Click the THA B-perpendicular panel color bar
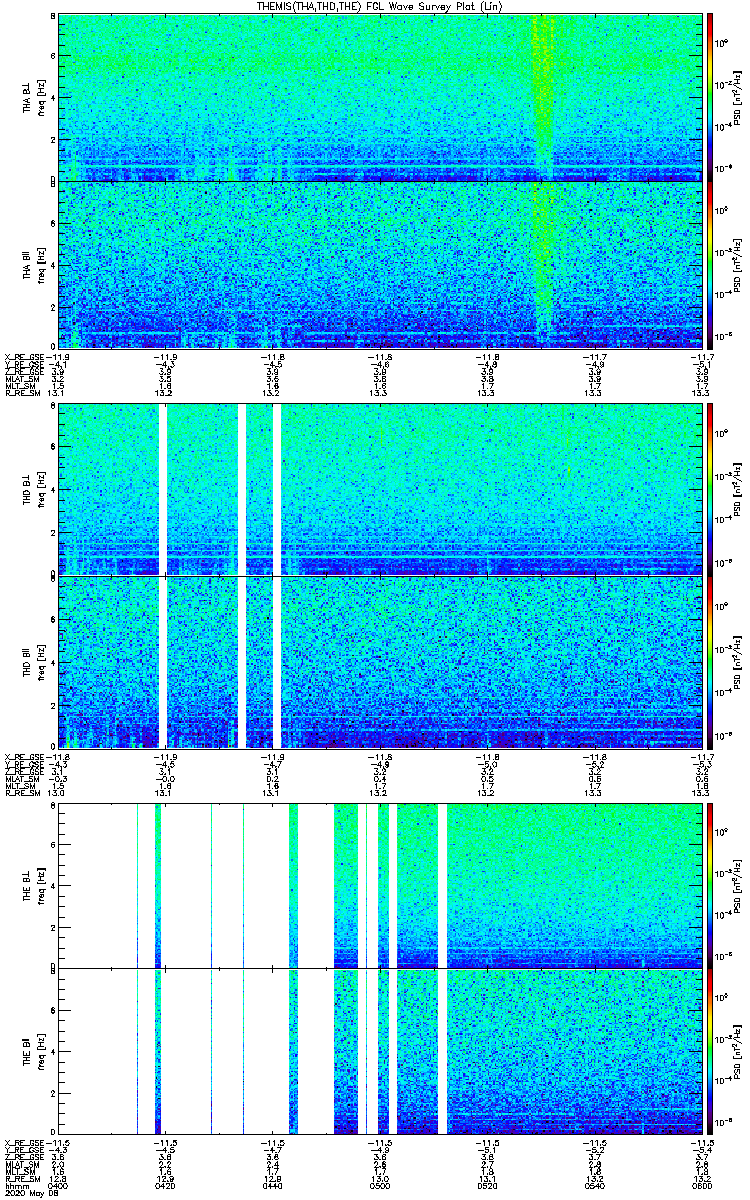Screen dimensions: 750x1200 click(x=710, y=96)
